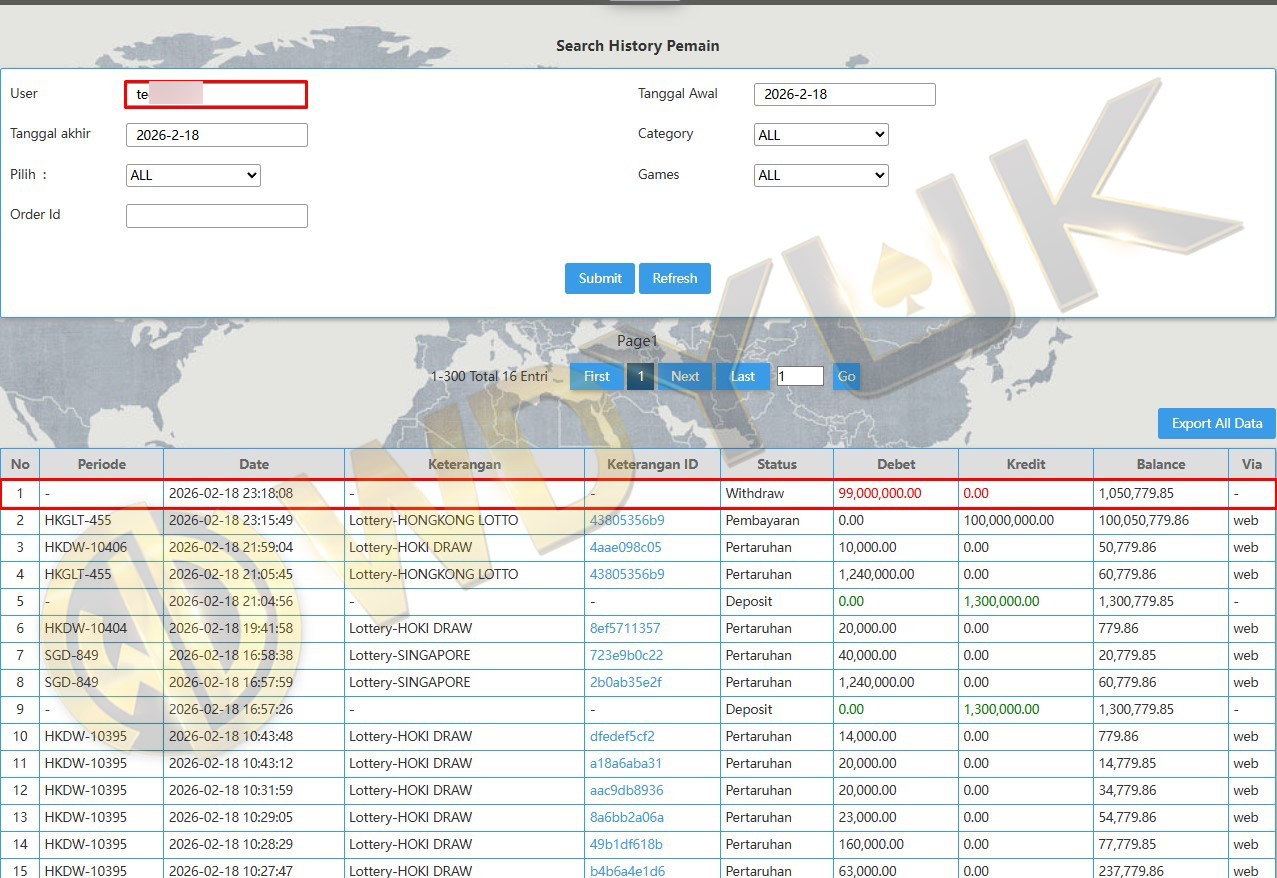Open the Pilih dropdown

[x=193, y=175]
